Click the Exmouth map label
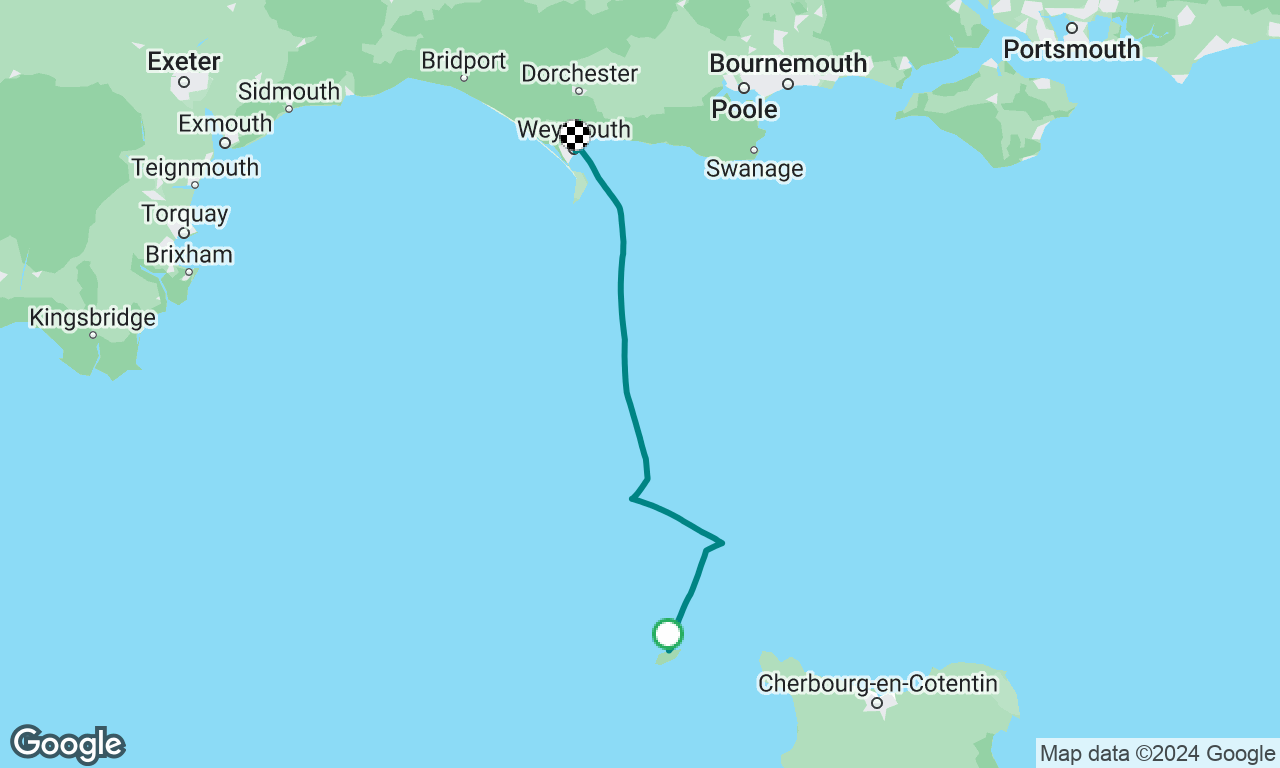The width and height of the screenshot is (1280, 768). coord(225,124)
